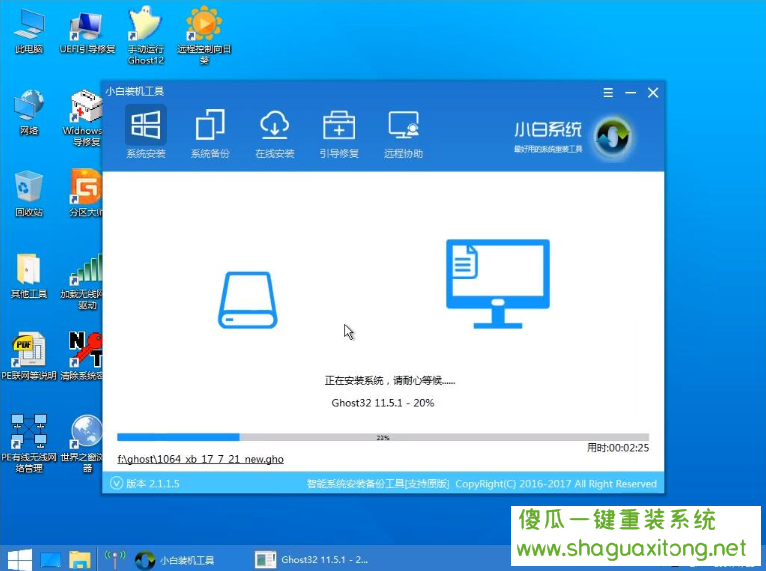The width and height of the screenshot is (766, 571).
Task: Open 其他工具 folder on desktop
Action: point(29,276)
